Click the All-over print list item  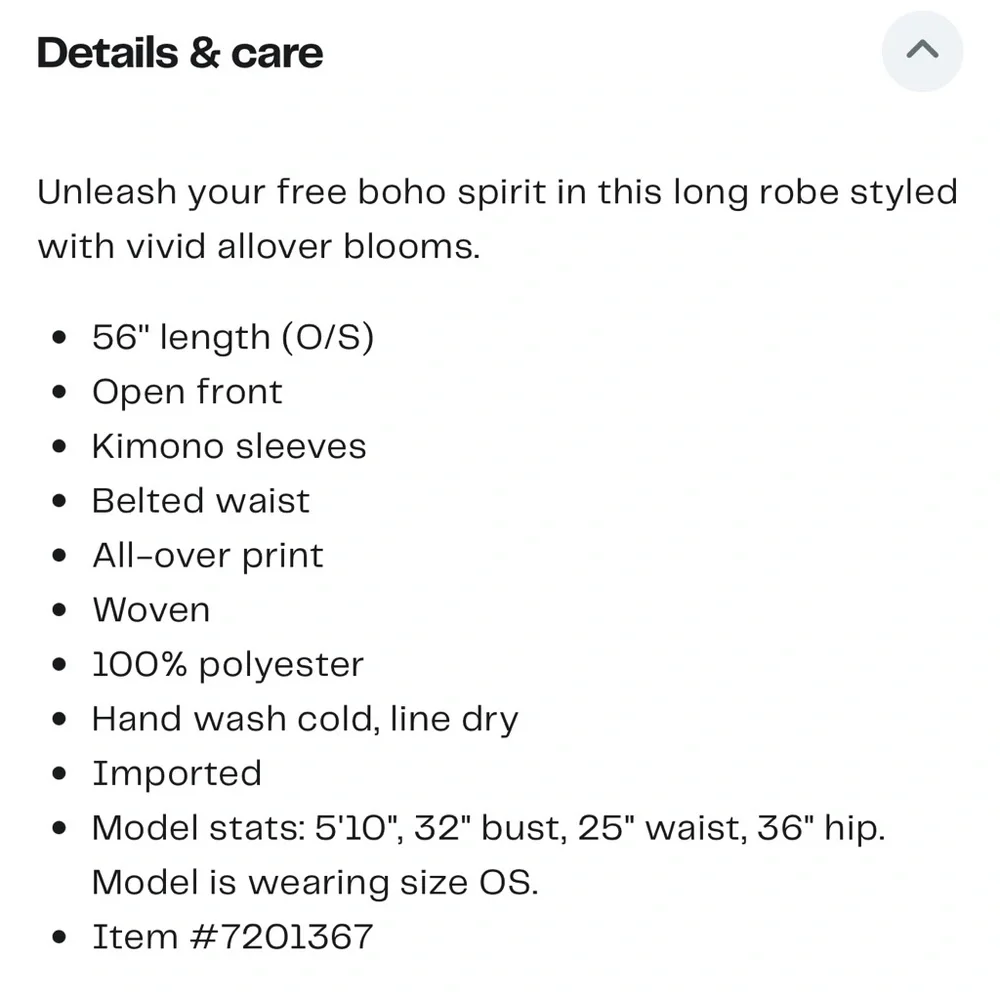point(208,555)
